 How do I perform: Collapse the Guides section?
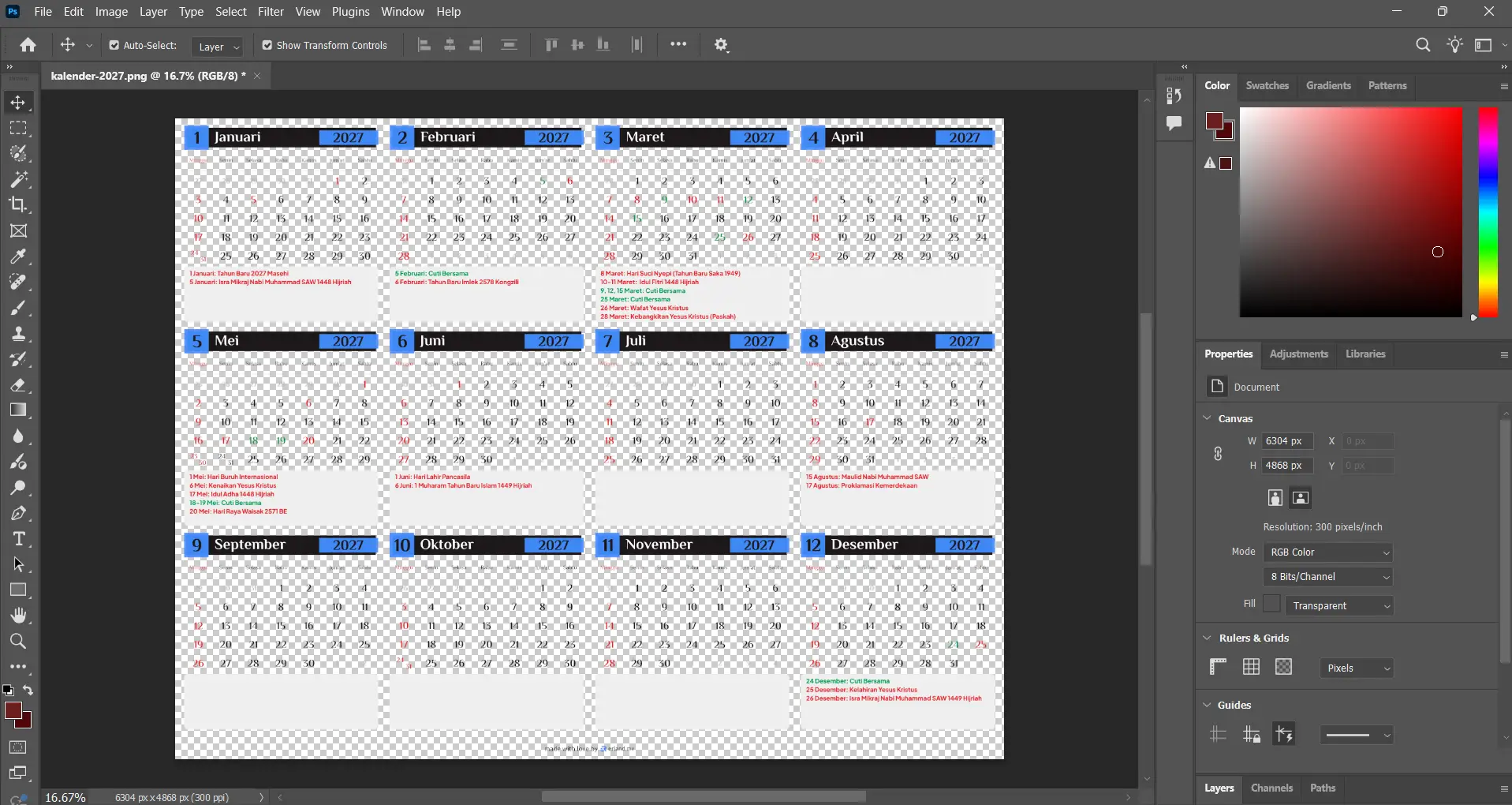click(1207, 705)
